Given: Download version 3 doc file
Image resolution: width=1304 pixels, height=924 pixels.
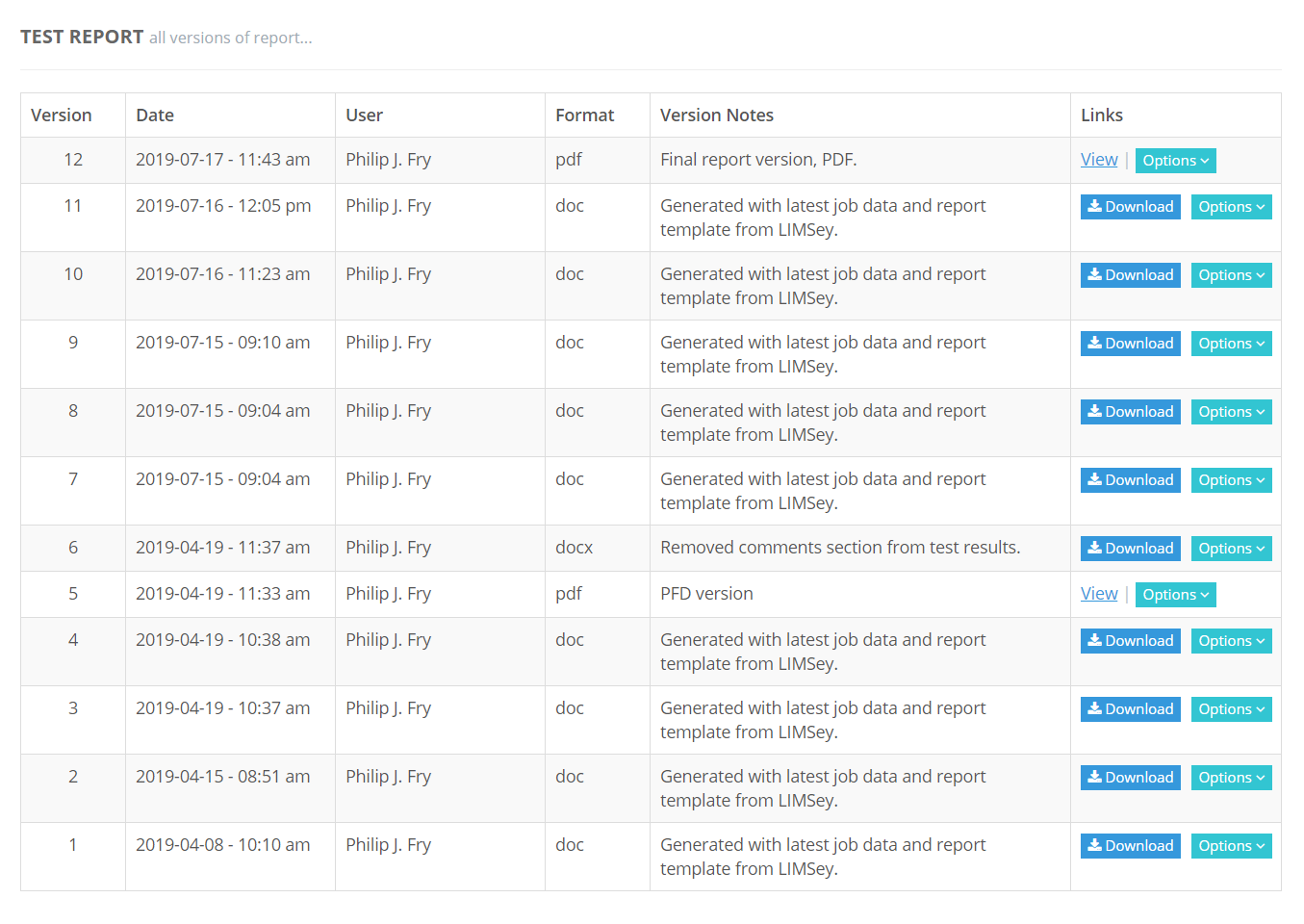Looking at the screenshot, I should [1130, 709].
